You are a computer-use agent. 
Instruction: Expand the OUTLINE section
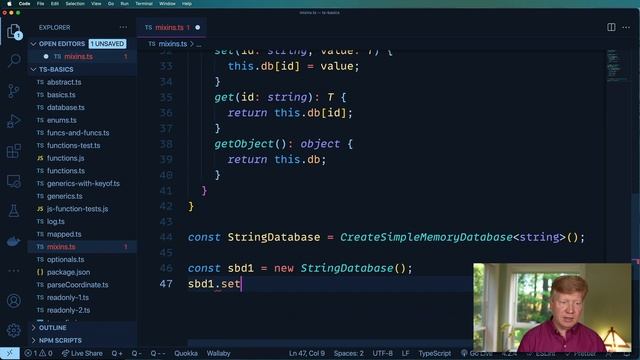click(x=48, y=328)
